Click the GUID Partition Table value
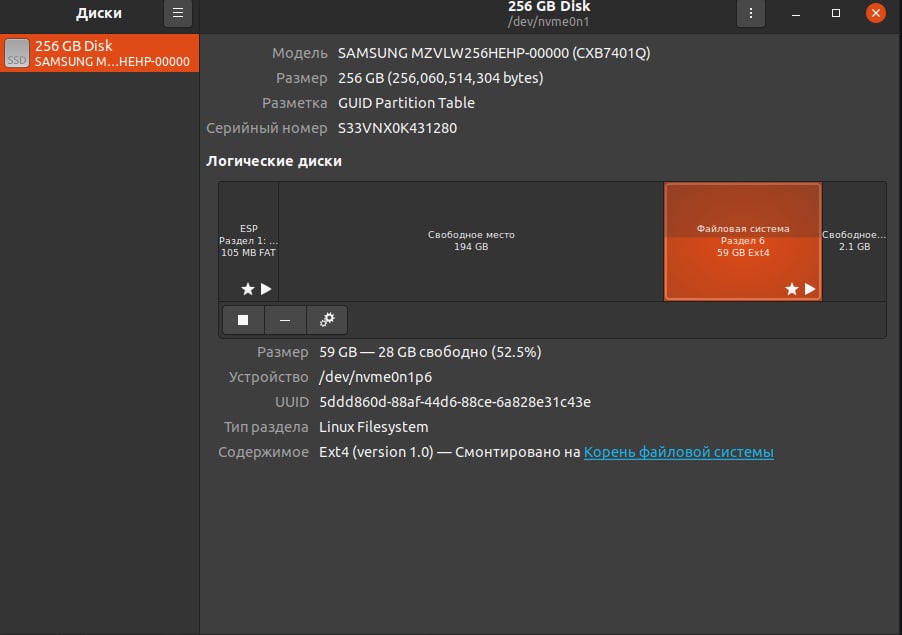This screenshot has height=635, width=902. (406, 103)
